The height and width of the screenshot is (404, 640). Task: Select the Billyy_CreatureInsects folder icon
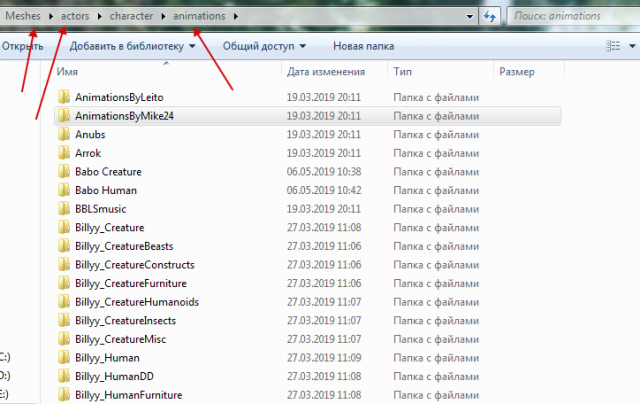(x=65, y=321)
